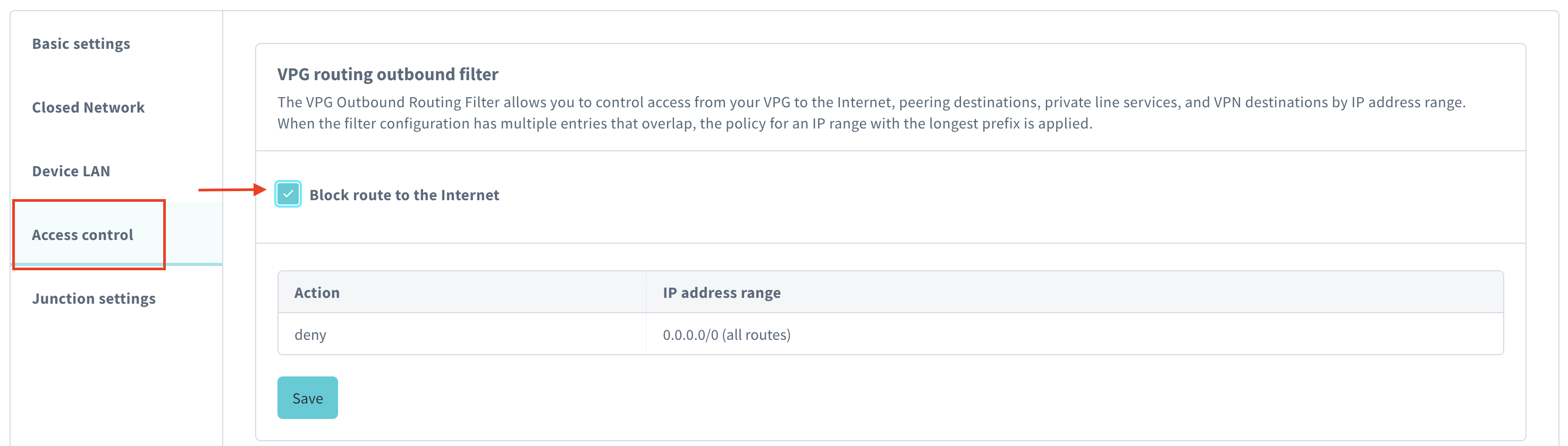Open the Closed Network section

coord(88,108)
